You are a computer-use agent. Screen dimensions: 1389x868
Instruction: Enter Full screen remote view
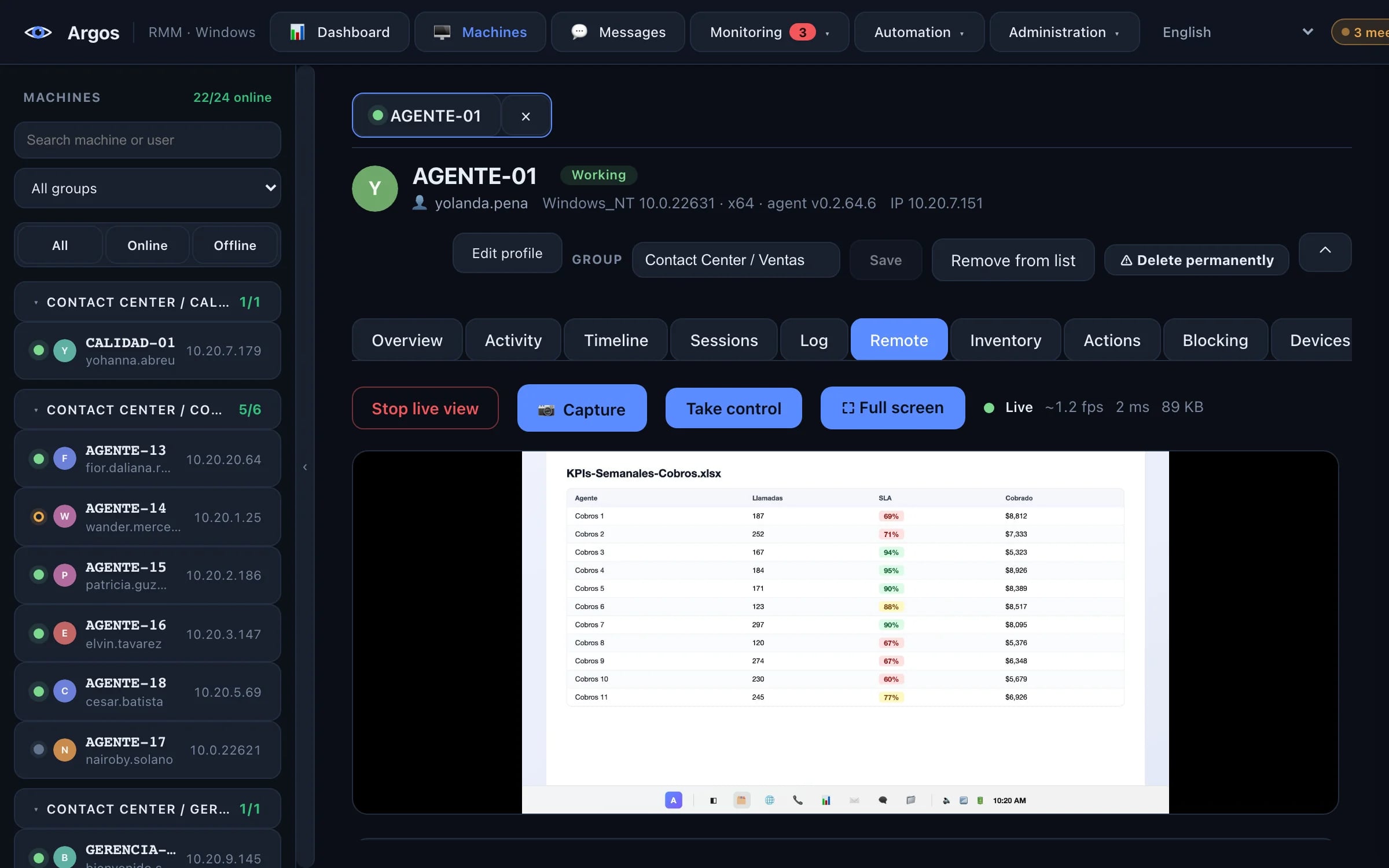click(x=892, y=407)
